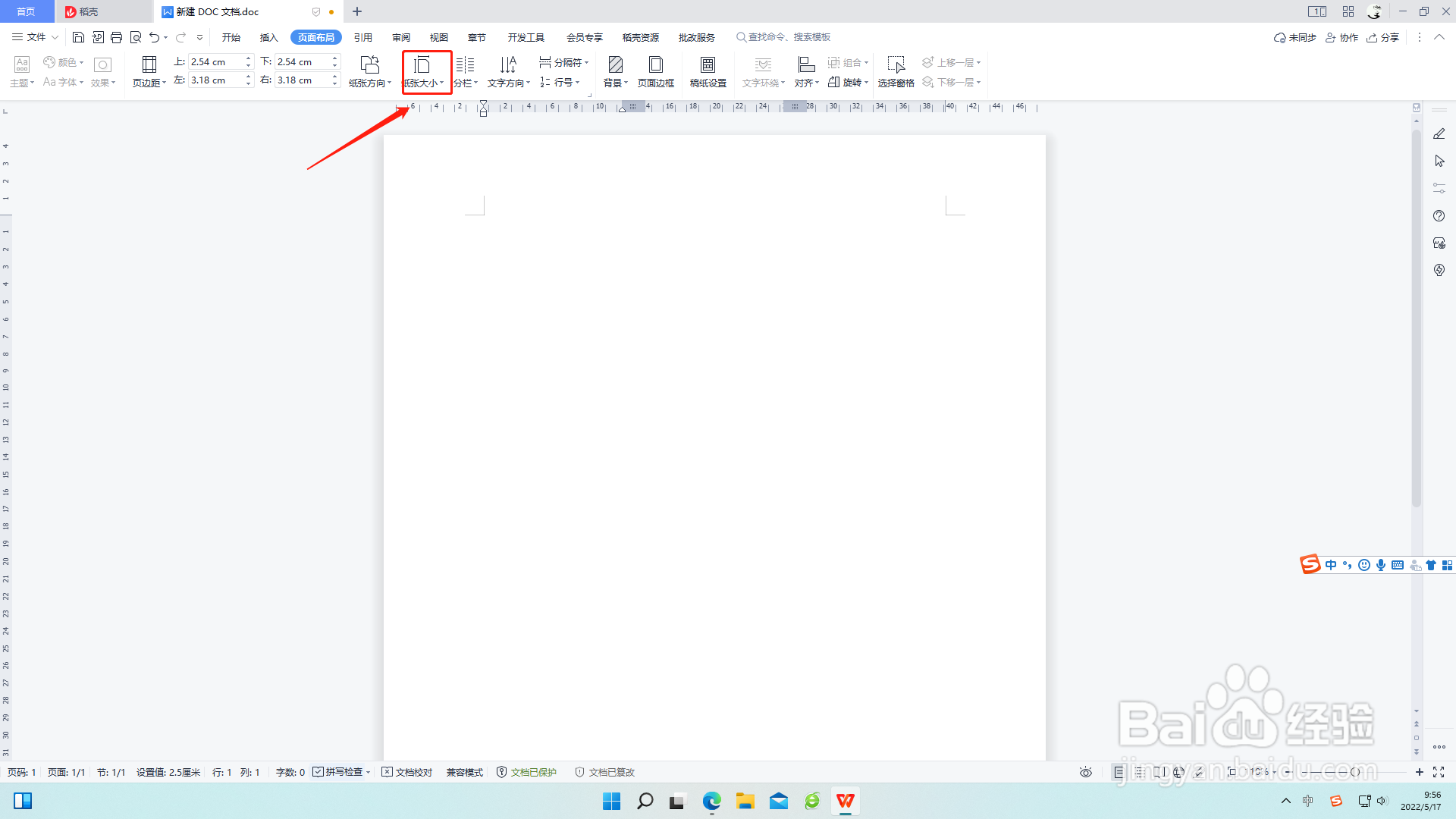Click the 纸张方向 paper orientation icon
The image size is (1456, 819).
click(369, 65)
